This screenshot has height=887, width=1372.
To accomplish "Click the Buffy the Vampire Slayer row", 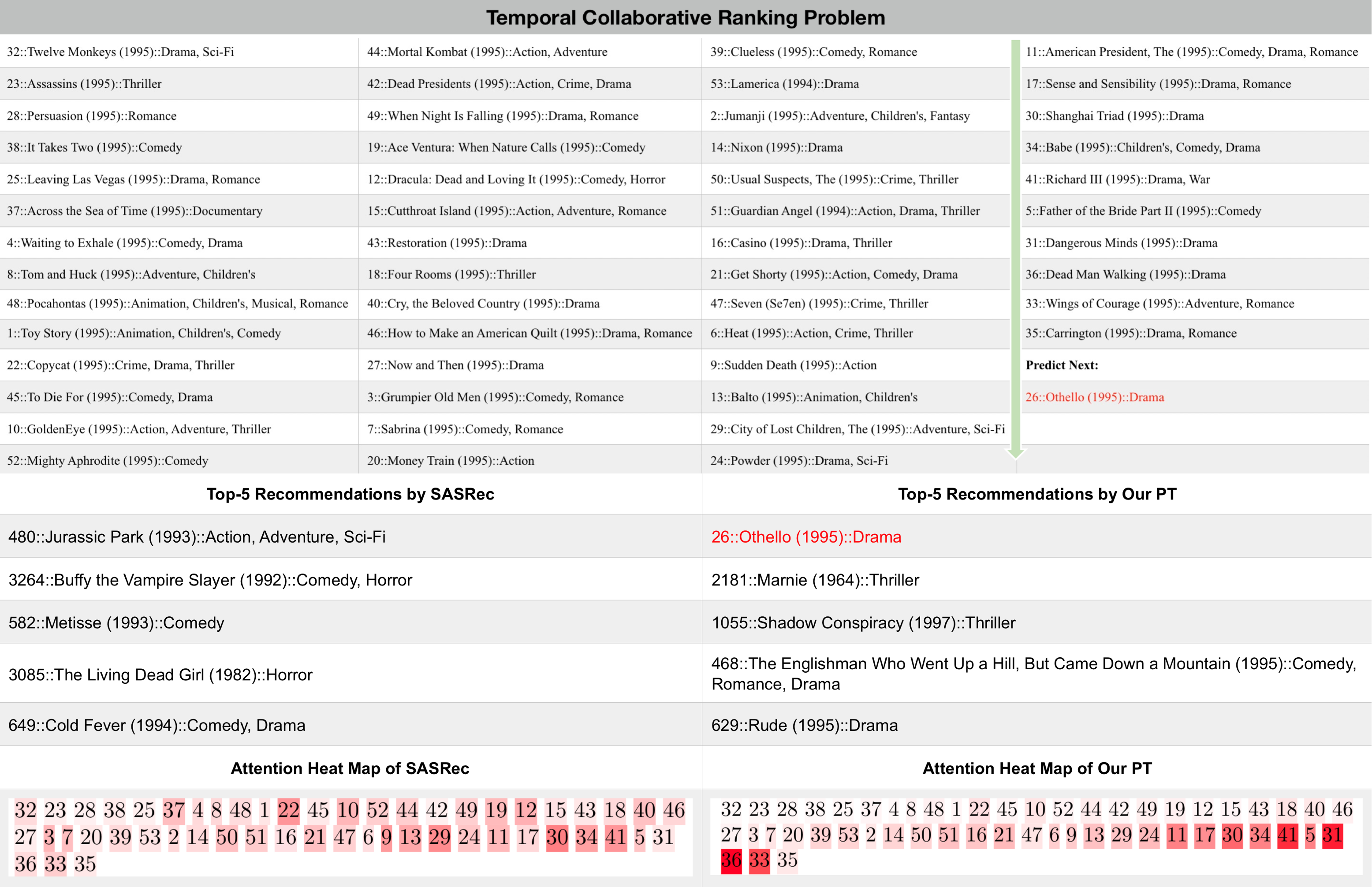I will [210, 580].
